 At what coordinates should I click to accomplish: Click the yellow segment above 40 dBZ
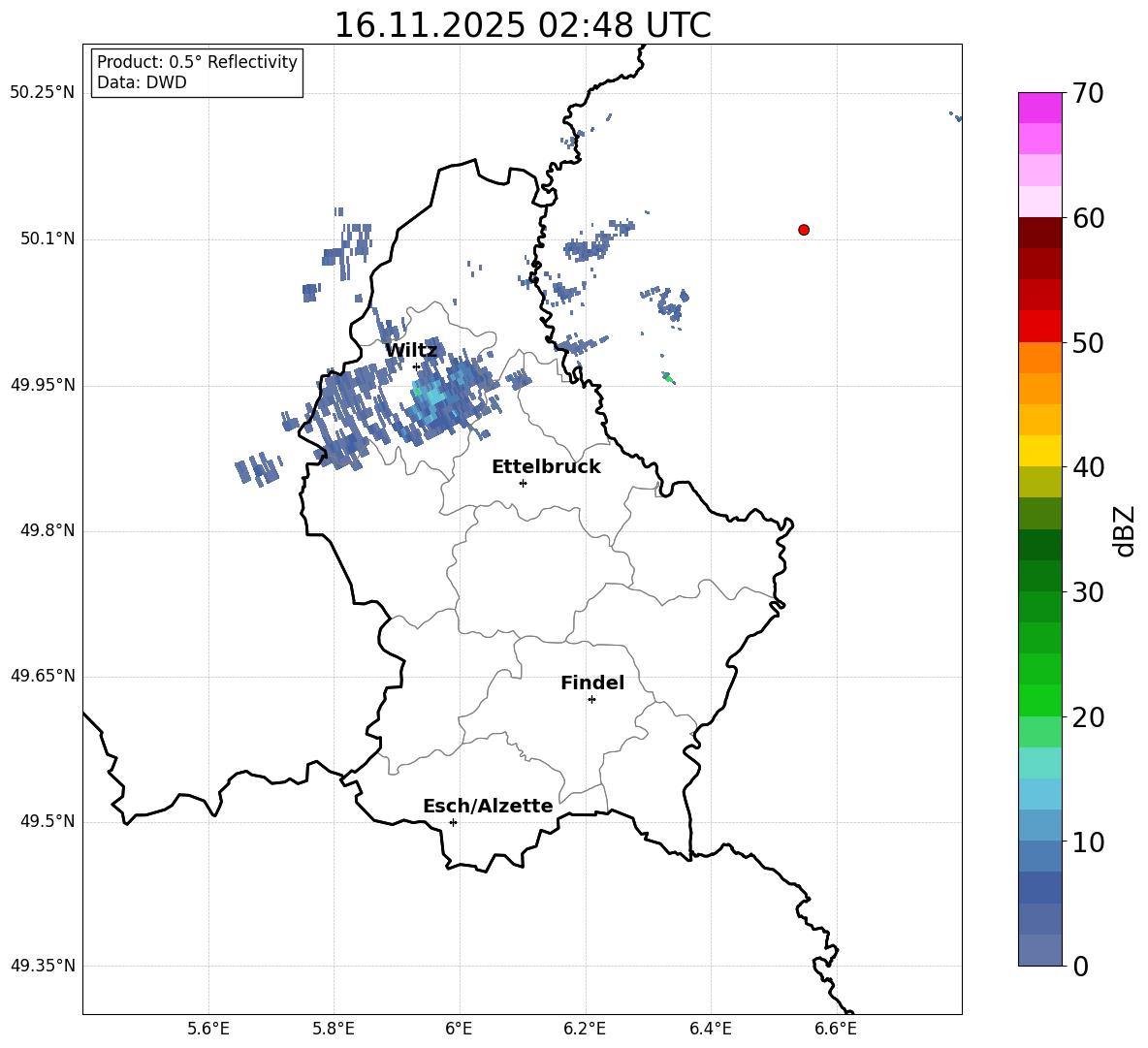(1039, 451)
